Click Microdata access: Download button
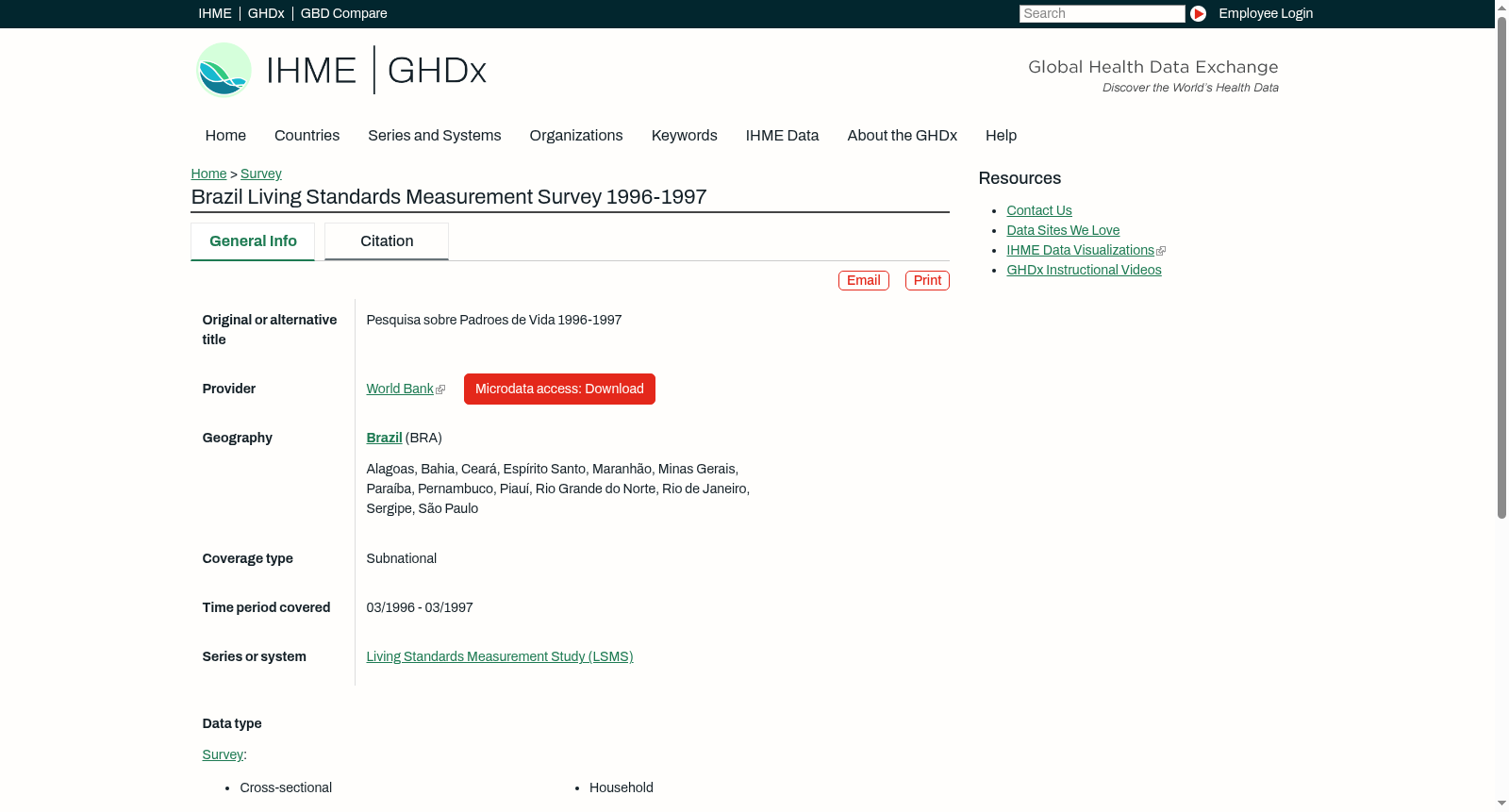This screenshot has width=1509, height=812. [559, 389]
